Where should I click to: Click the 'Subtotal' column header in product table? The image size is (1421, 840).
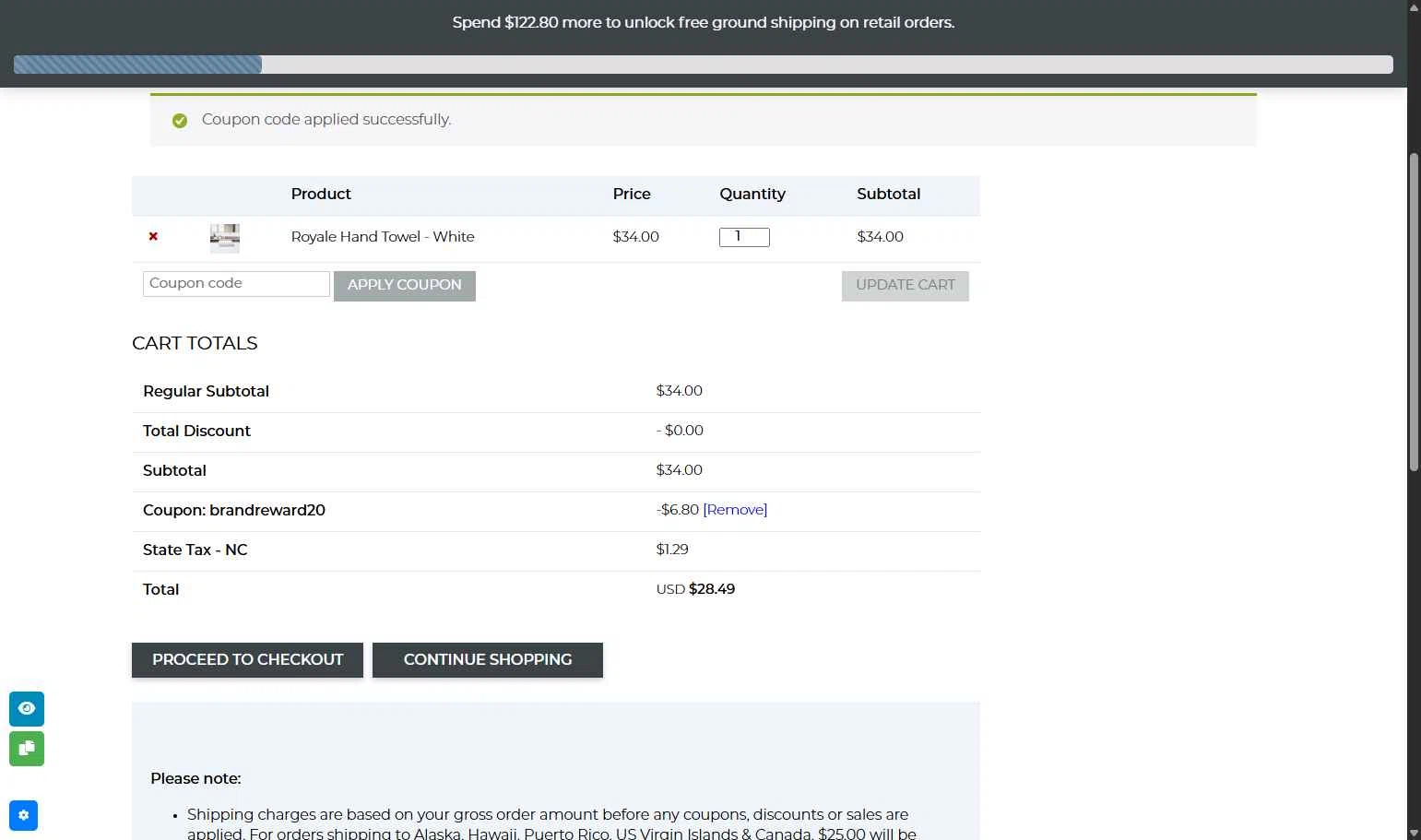889,194
